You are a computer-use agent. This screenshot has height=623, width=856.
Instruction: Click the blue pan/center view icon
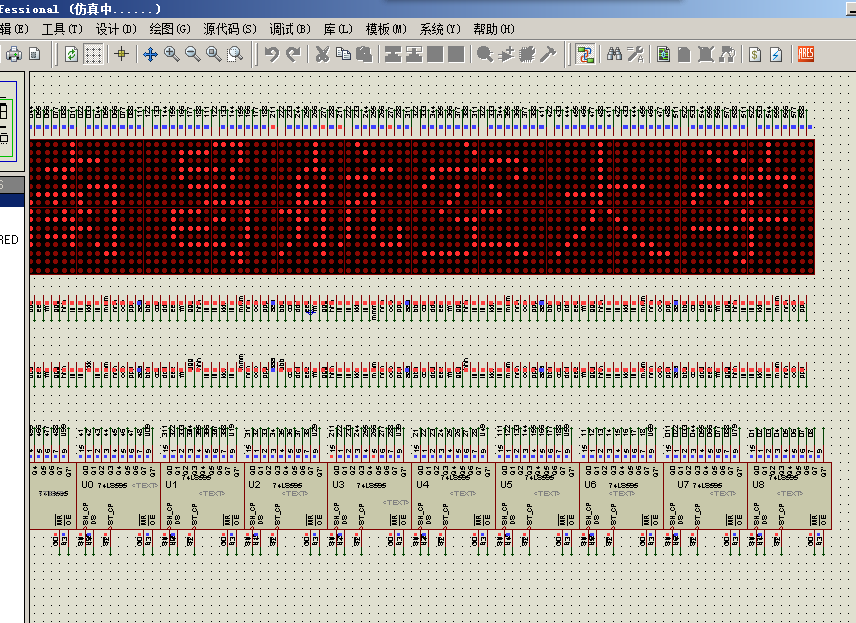[x=150, y=54]
